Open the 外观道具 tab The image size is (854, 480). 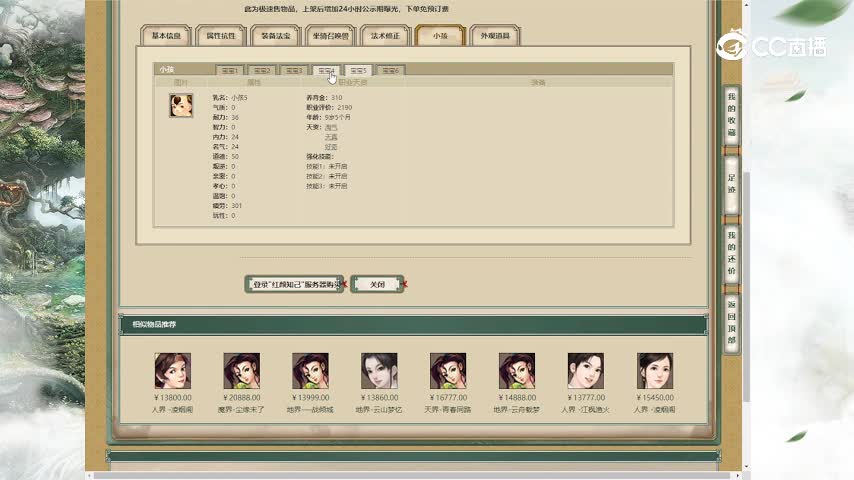(x=495, y=35)
